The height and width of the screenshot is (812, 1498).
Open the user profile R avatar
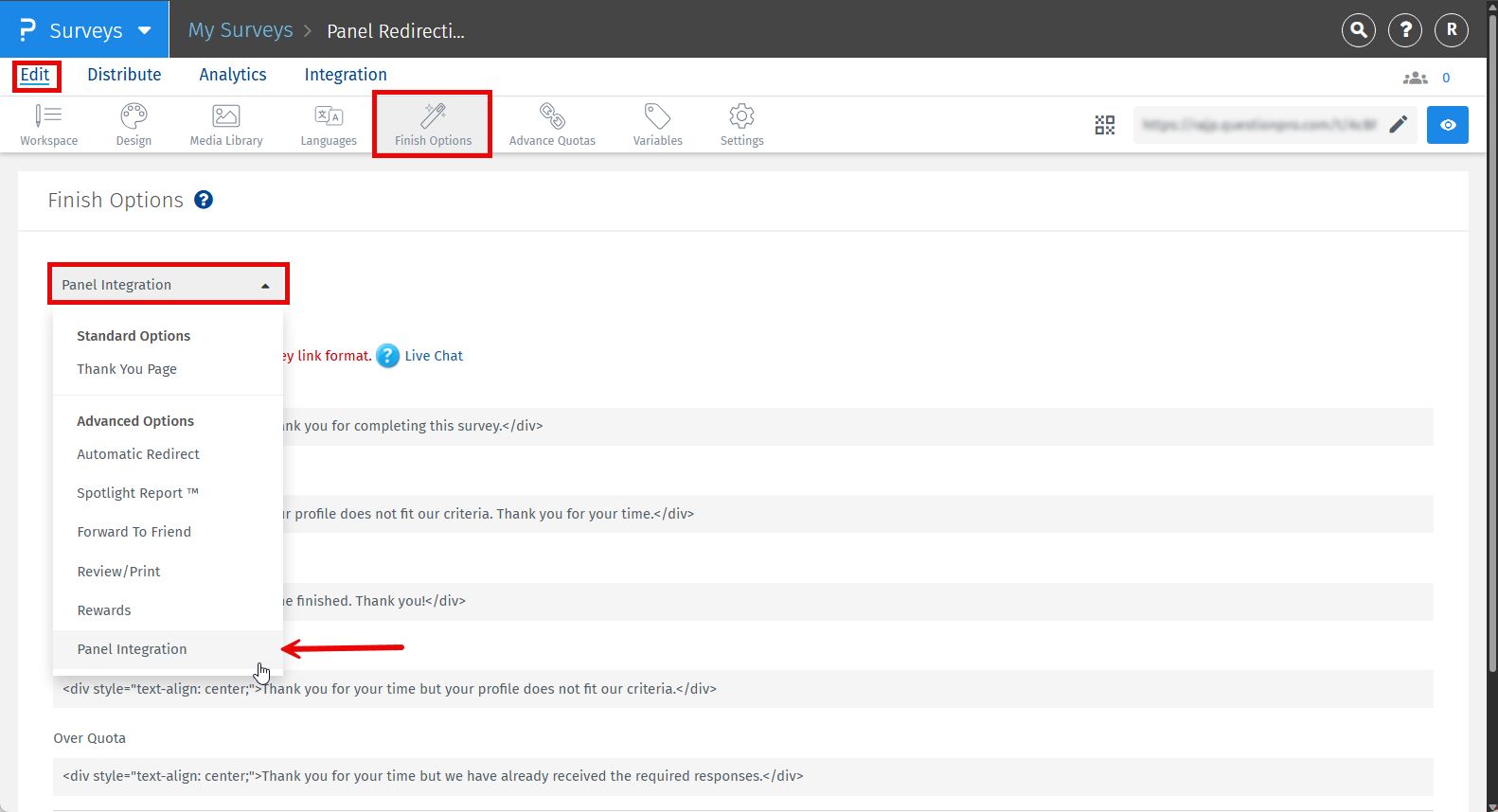tap(1452, 30)
